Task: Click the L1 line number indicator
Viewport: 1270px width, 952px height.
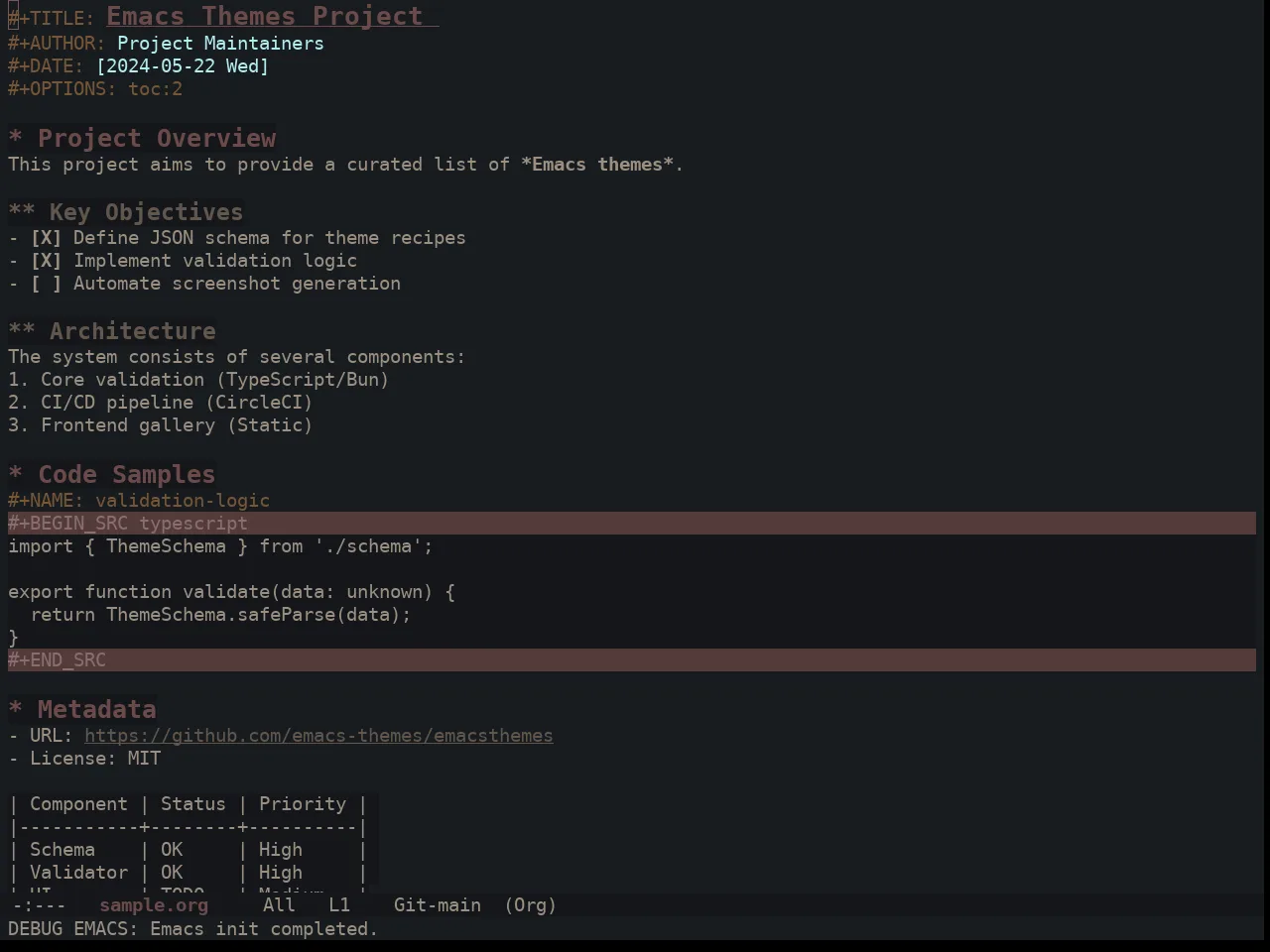Action: coord(339,905)
